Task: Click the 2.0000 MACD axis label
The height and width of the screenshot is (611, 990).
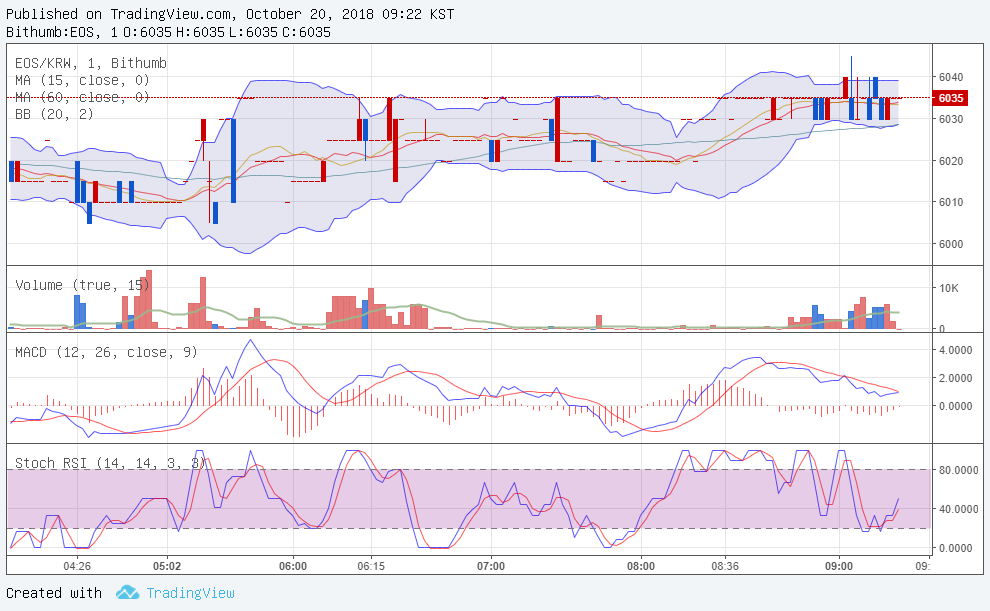Action: tap(955, 378)
